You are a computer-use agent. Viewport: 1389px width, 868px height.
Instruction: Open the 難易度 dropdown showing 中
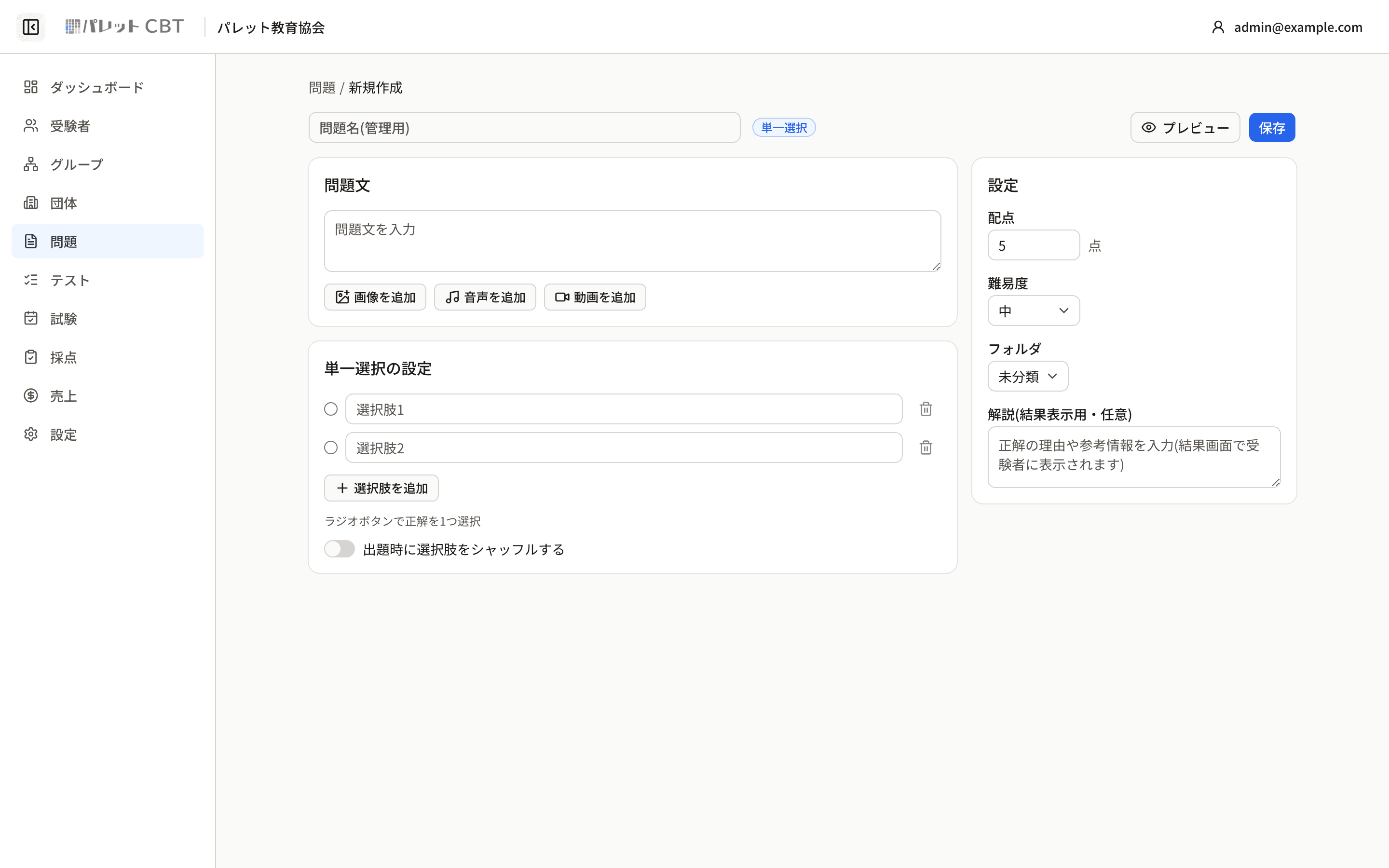(1034, 311)
